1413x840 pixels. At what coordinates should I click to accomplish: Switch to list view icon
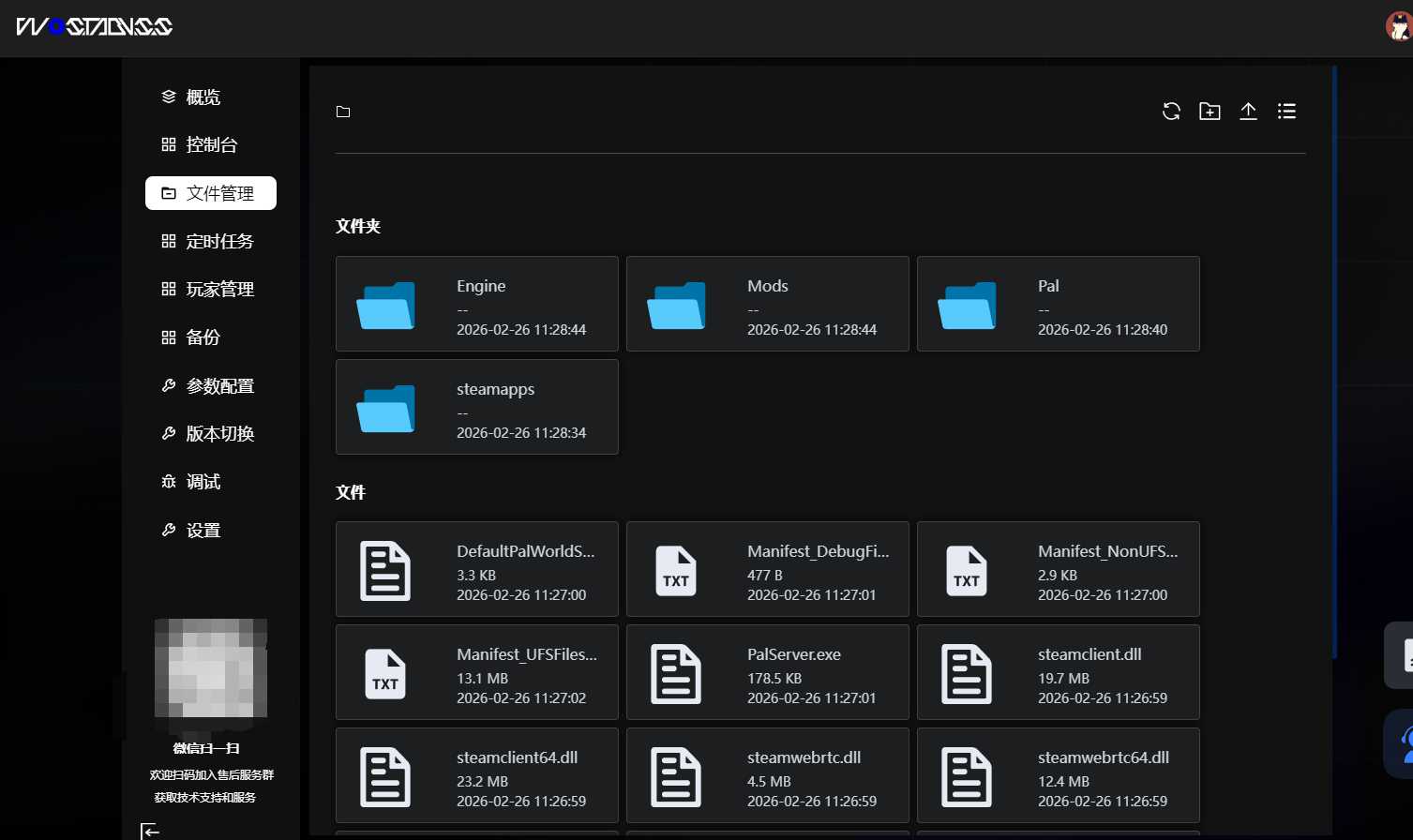[1286, 112]
